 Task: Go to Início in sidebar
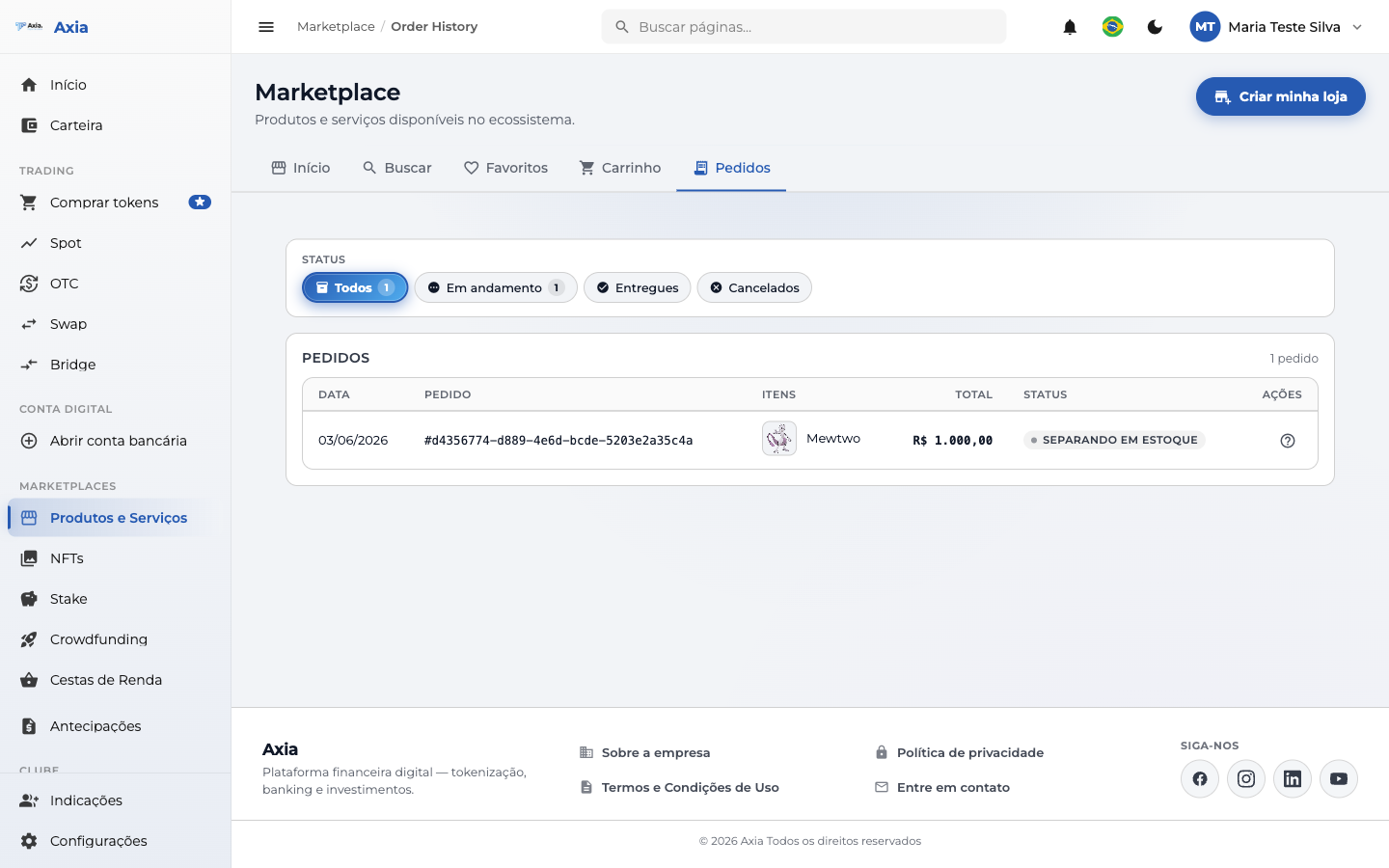click(116, 85)
